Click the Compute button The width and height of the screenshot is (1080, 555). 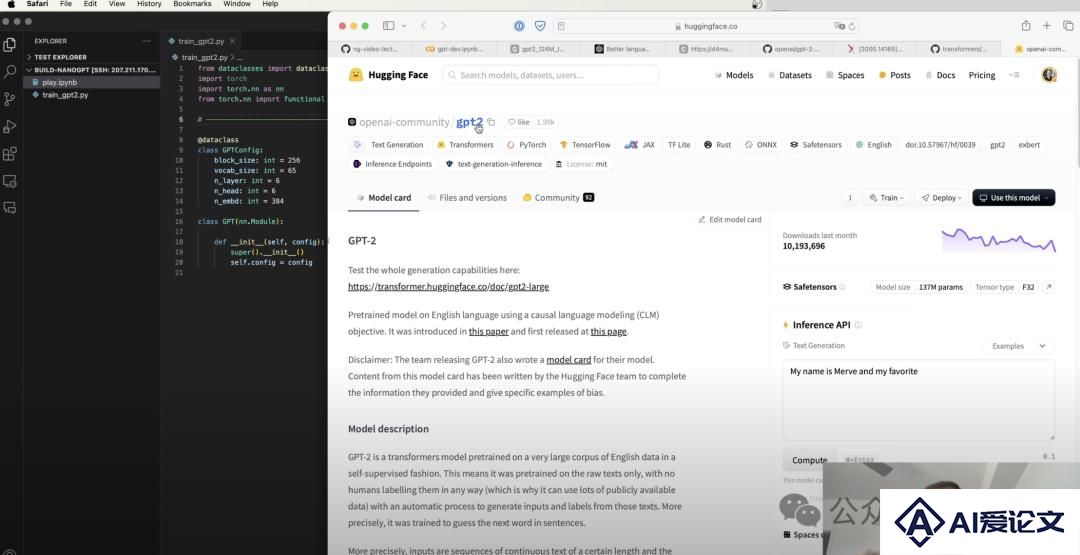click(x=809, y=460)
